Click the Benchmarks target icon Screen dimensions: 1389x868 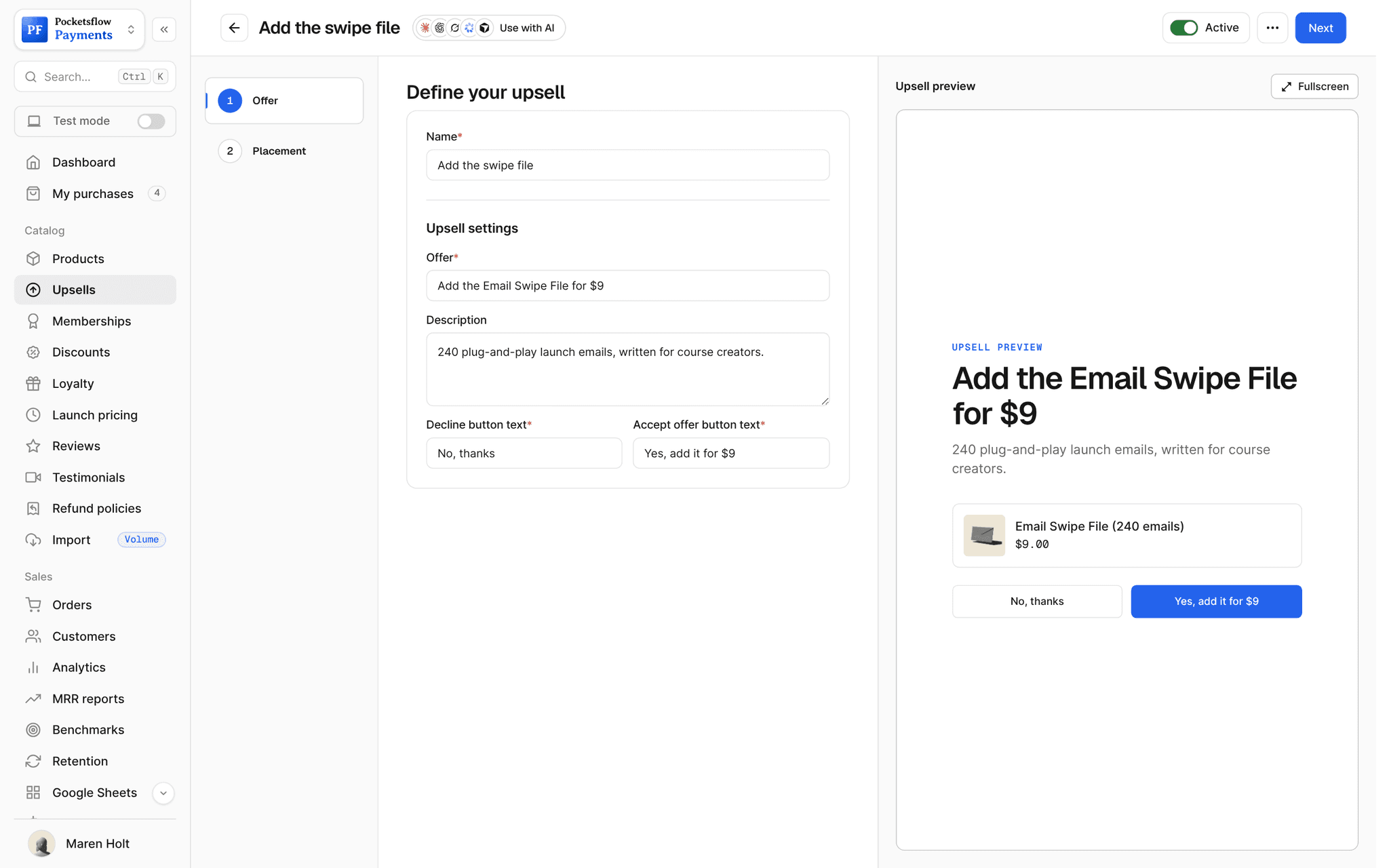[33, 729]
